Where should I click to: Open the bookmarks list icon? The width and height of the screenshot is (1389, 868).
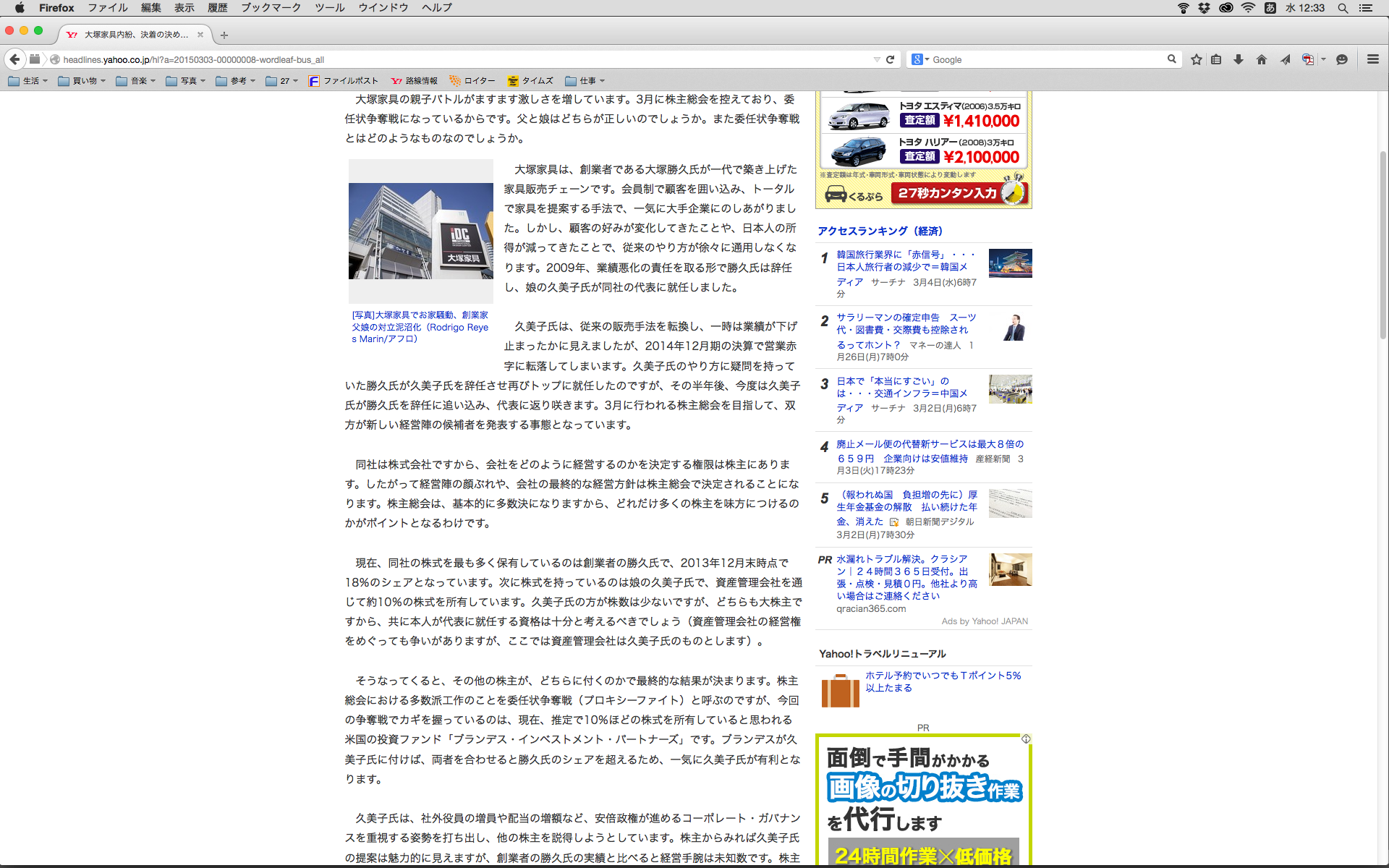pos(1216,59)
